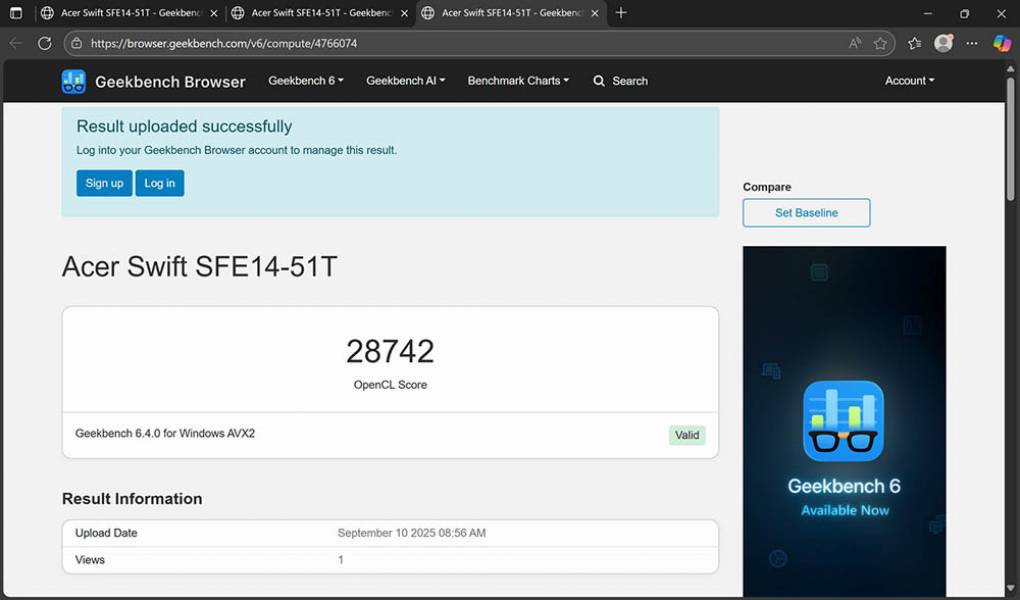This screenshot has width=1020, height=600.
Task: Click the Set Baseline button
Action: click(806, 213)
